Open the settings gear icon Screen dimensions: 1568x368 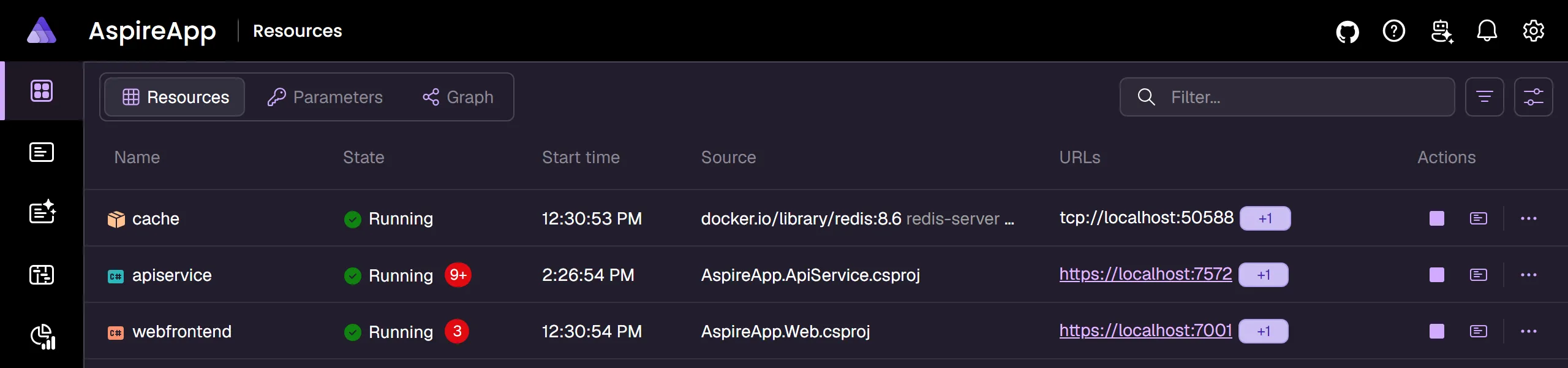tap(1534, 31)
